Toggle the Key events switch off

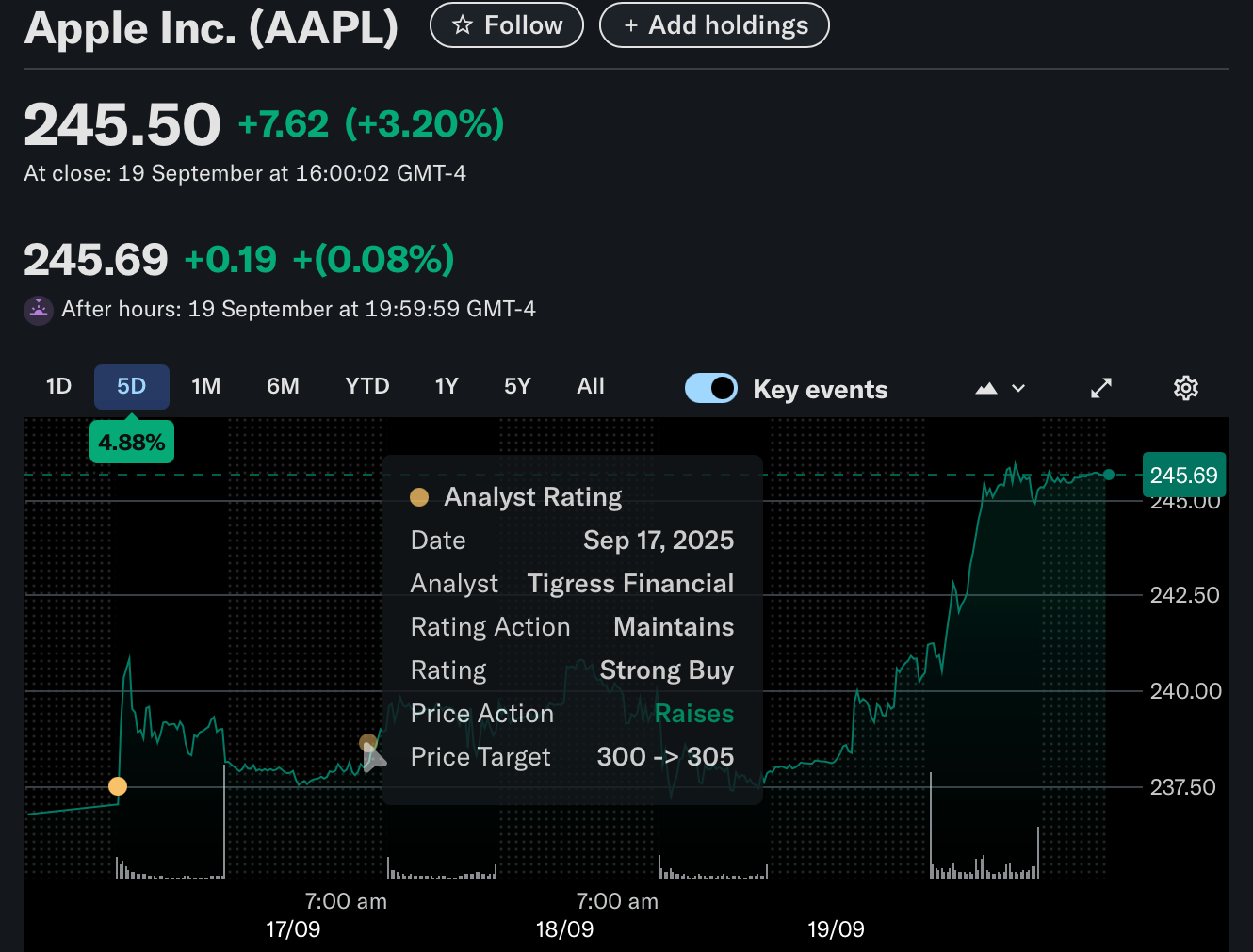click(711, 388)
